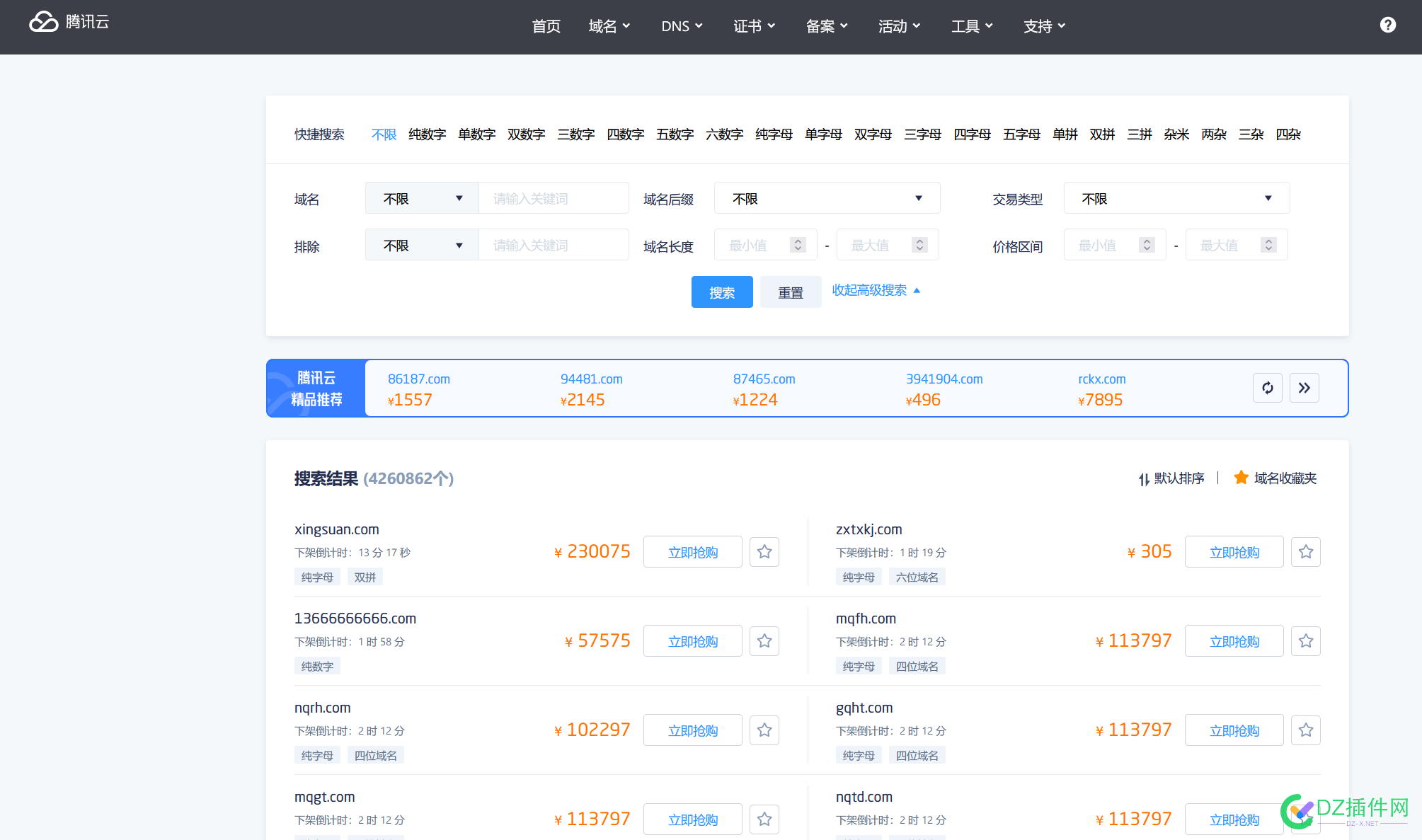The width and height of the screenshot is (1422, 840).
Task: Open the nqtd.com domain listing
Action: (x=864, y=797)
